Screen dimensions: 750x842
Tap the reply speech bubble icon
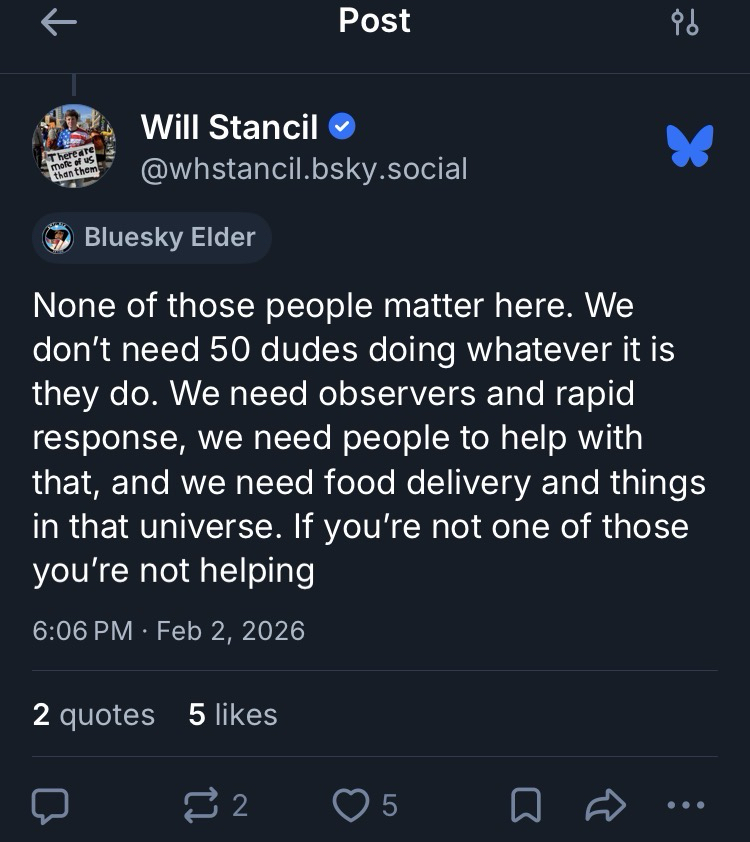pyautogui.click(x=51, y=805)
